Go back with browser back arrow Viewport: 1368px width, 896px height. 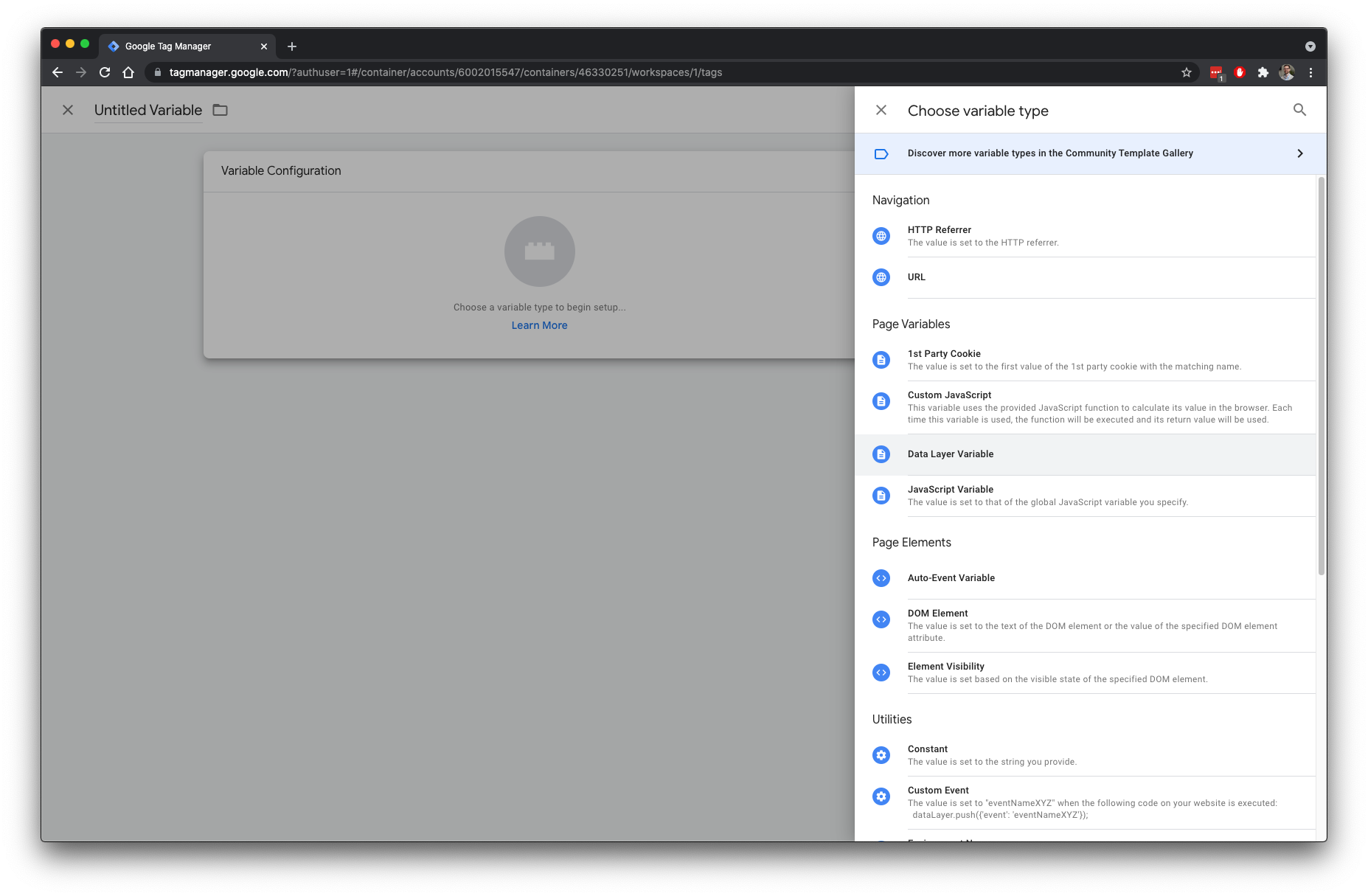click(58, 72)
